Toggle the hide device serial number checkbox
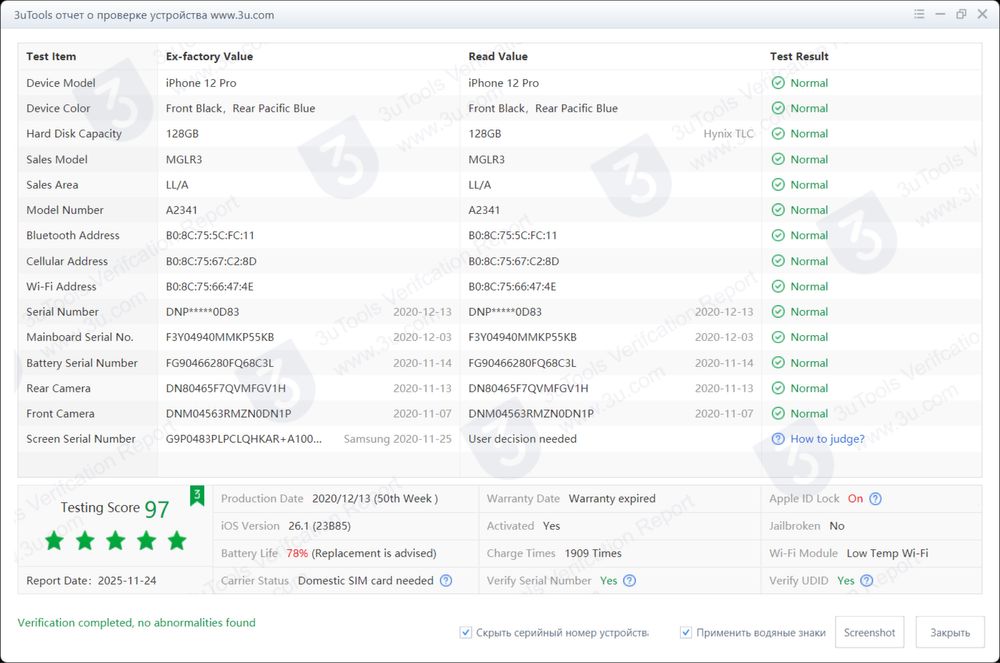The width and height of the screenshot is (1000, 663). [x=466, y=632]
